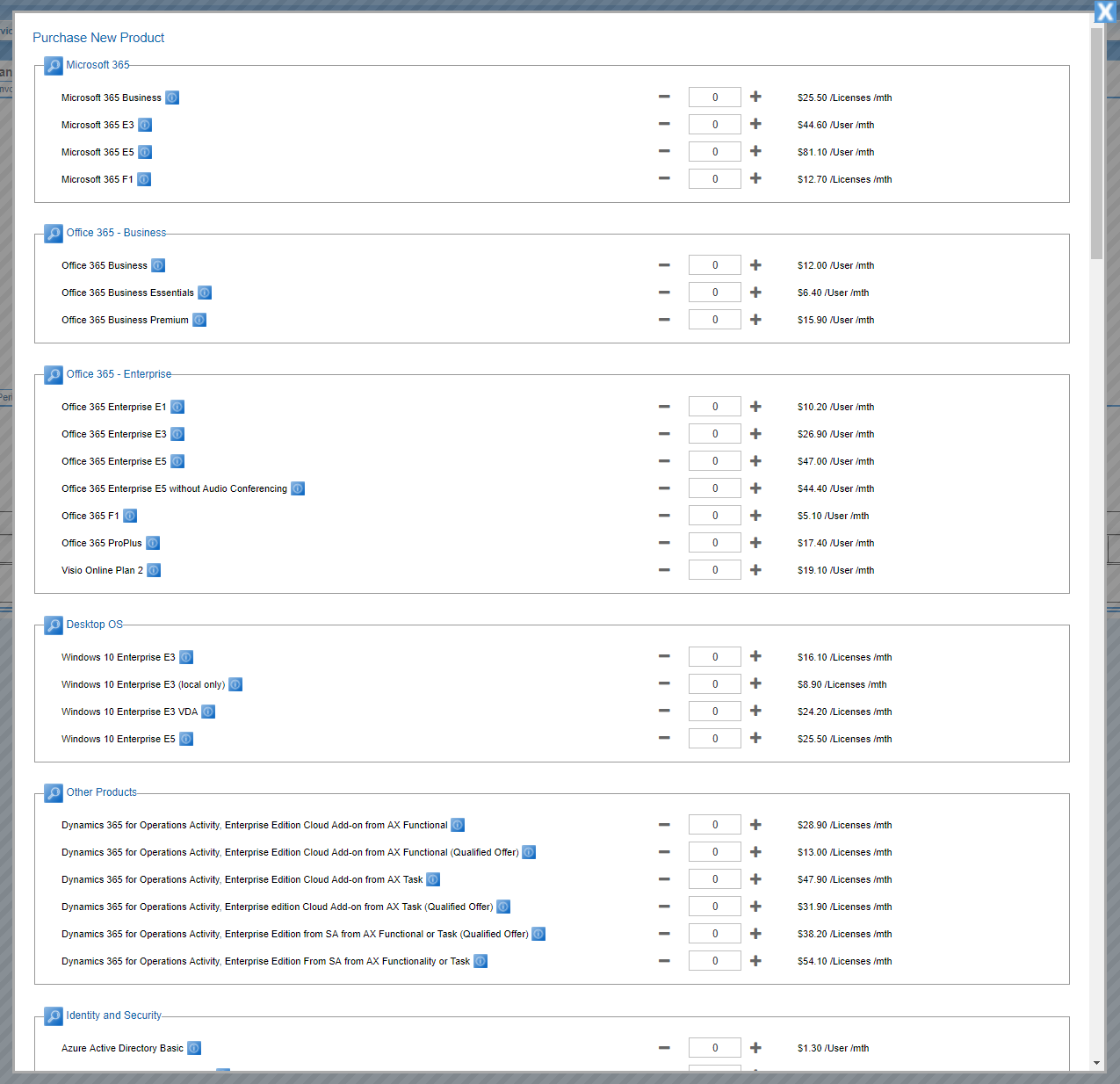1120x1084 pixels.
Task: Decrease quantity of Microsoft 365 E3
Action: [x=664, y=124]
